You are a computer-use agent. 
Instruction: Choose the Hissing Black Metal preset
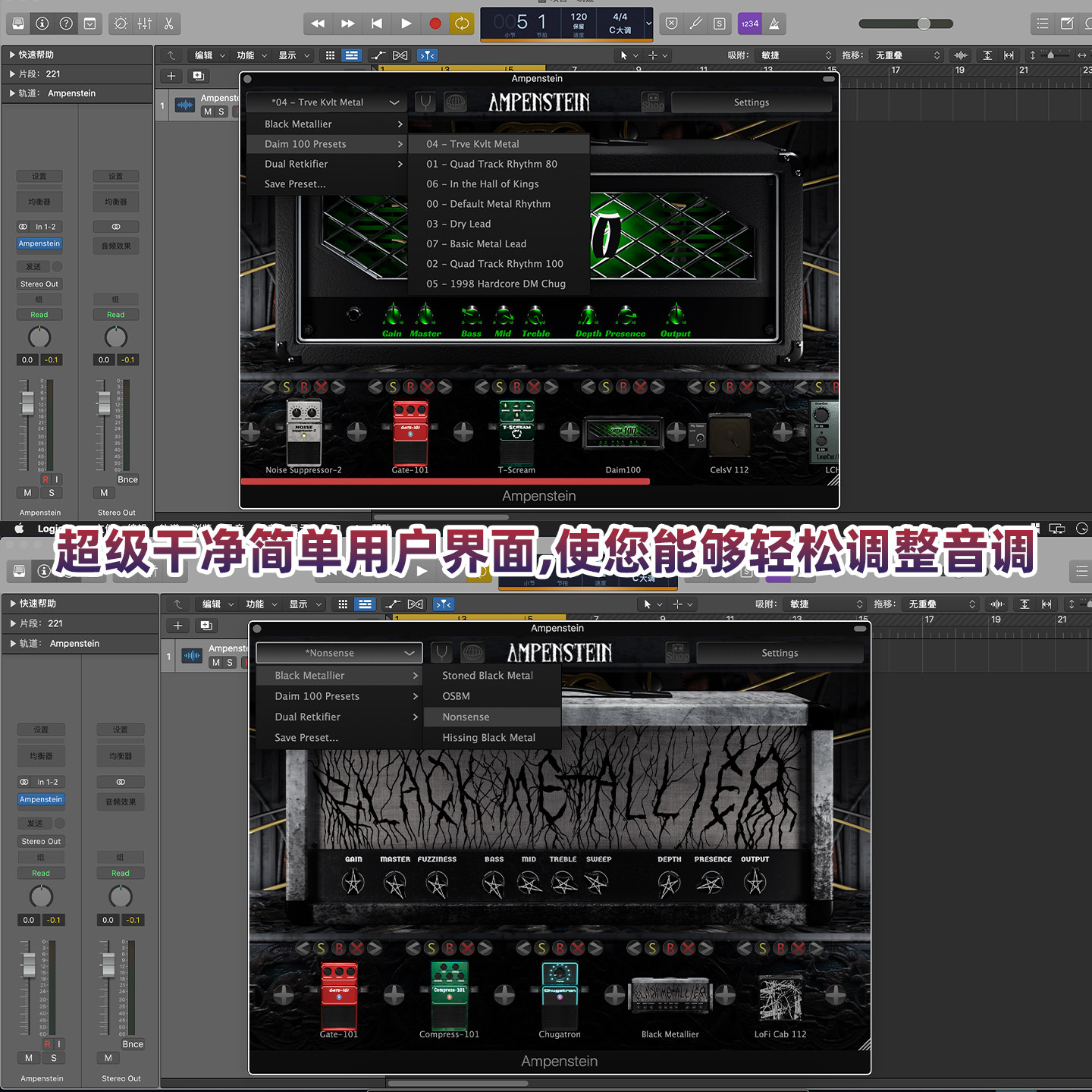(x=492, y=738)
